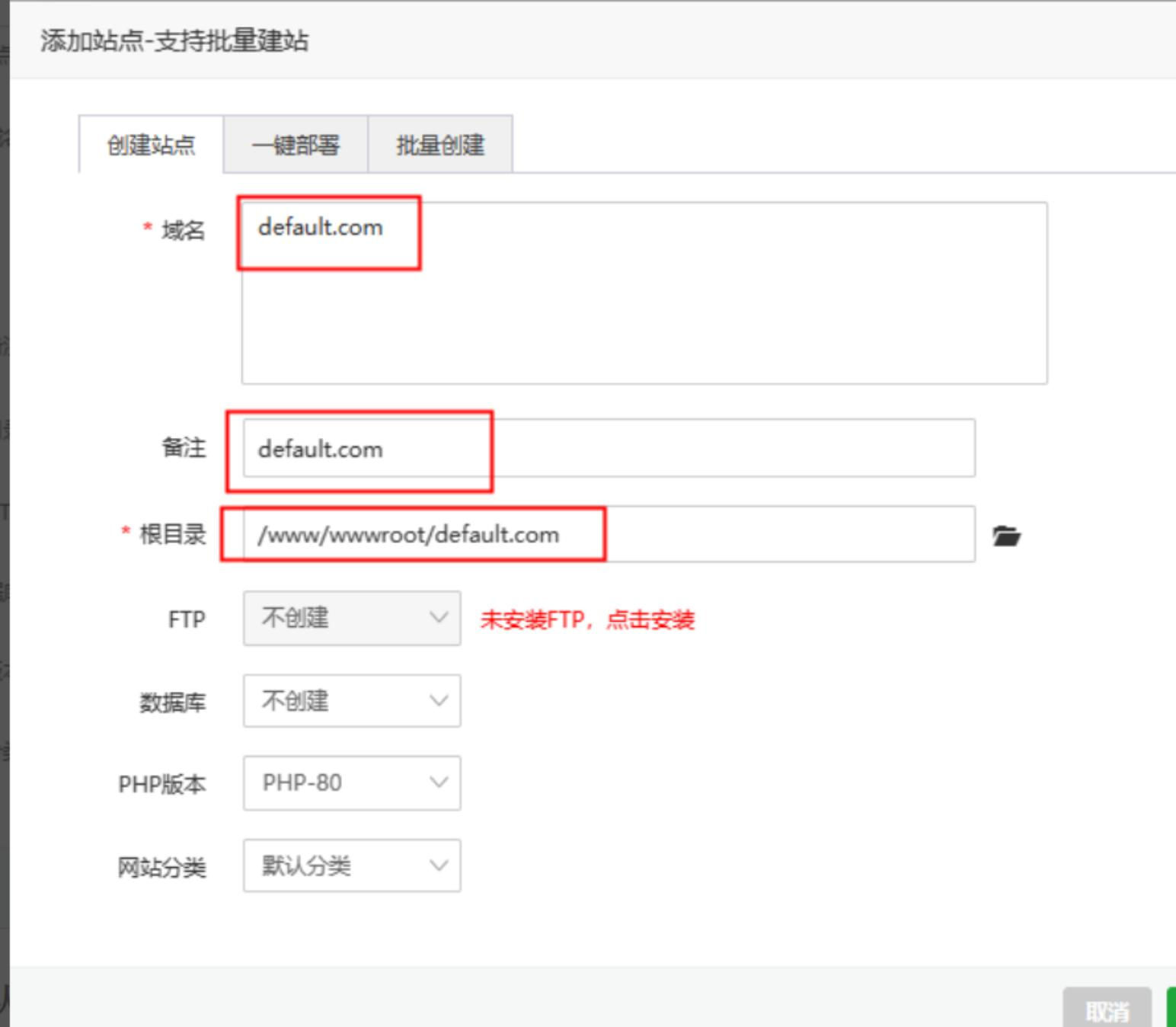Click the 添加站点-支持批量建站 dialog title
This screenshot has width=1176, height=1027.
tap(174, 40)
